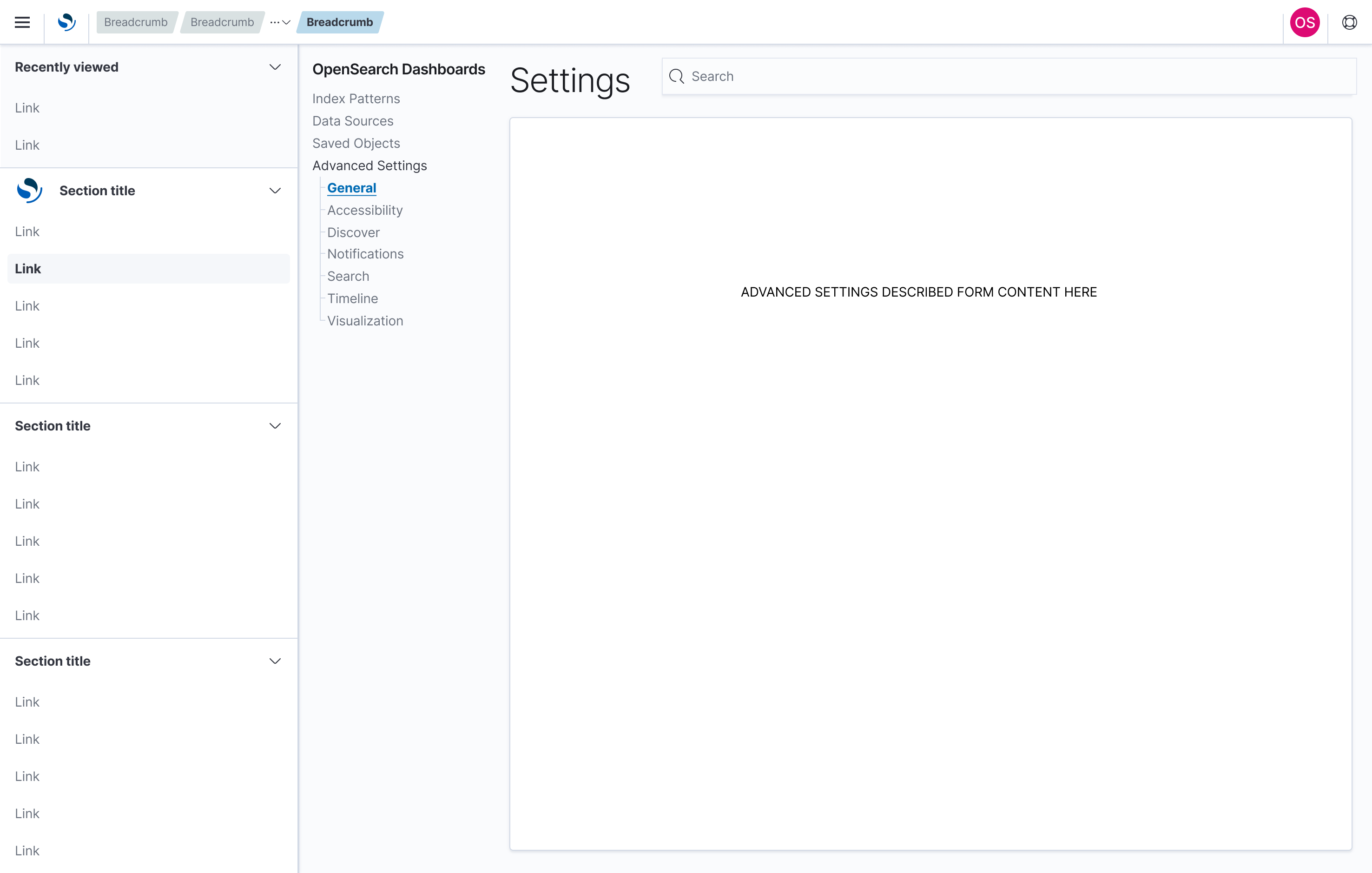Open the overflow ellipsis in the breadcrumb bar
Image resolution: width=1372 pixels, height=873 pixels.
pyautogui.click(x=273, y=22)
